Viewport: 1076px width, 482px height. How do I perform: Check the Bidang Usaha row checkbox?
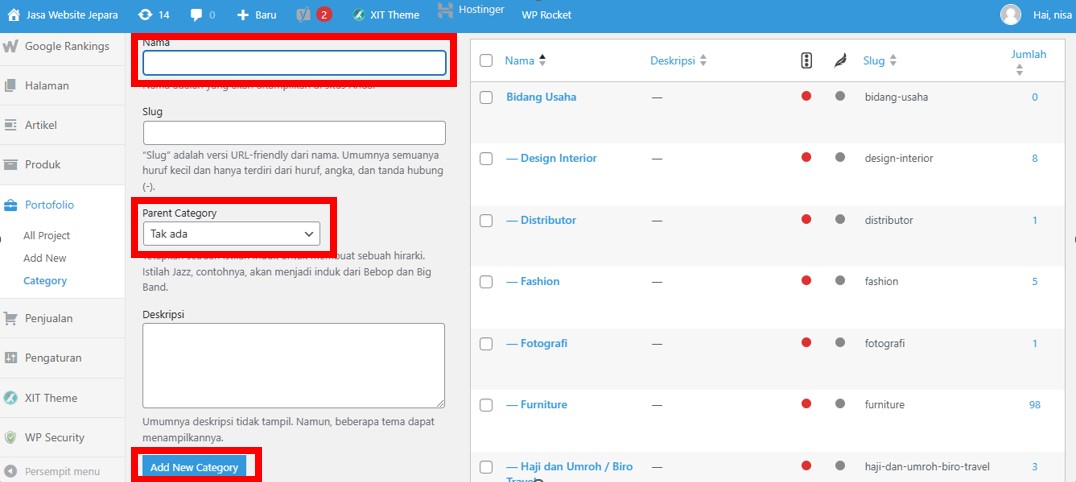[x=487, y=97]
